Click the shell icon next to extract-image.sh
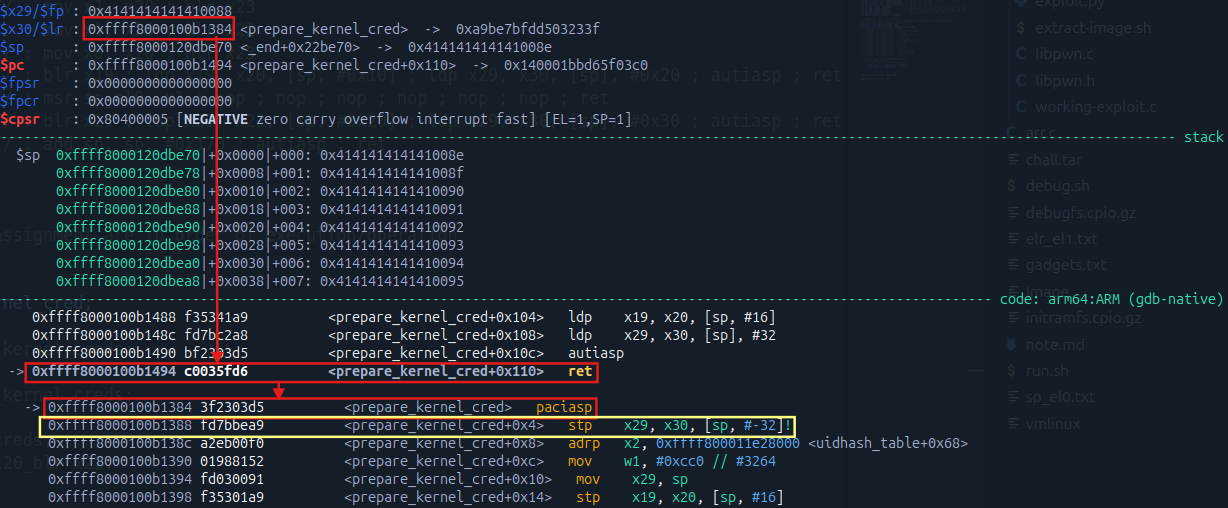 [x=1019, y=28]
